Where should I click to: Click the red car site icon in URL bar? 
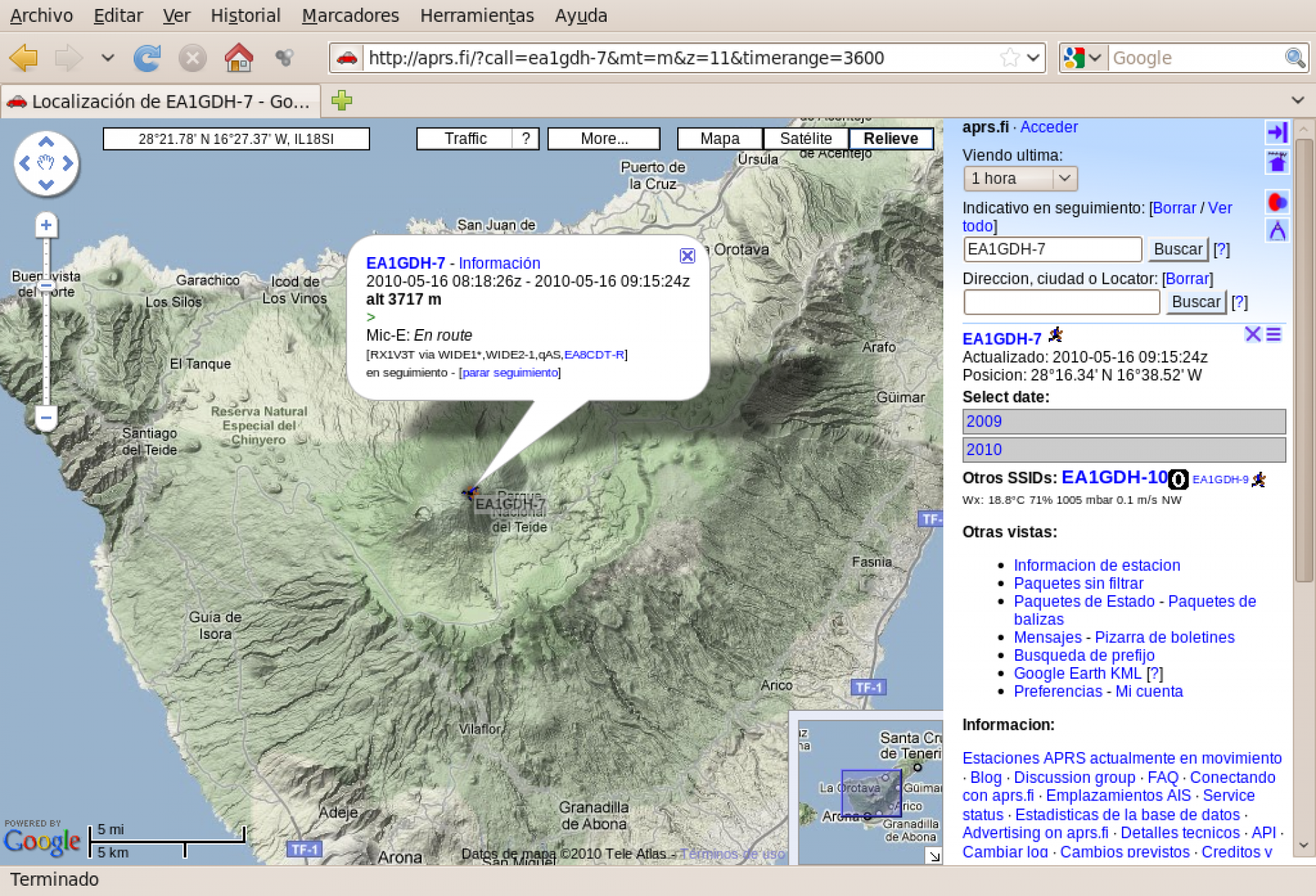[x=347, y=58]
